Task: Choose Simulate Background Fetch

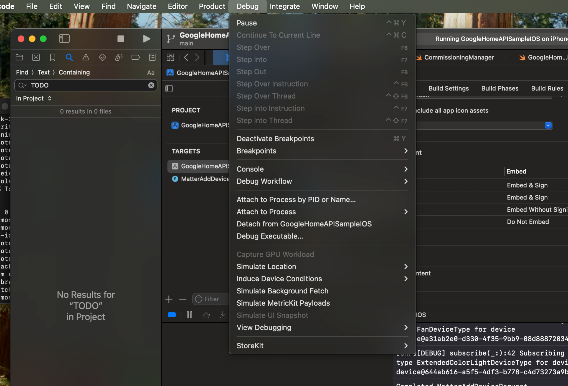Action: tap(322, 291)
